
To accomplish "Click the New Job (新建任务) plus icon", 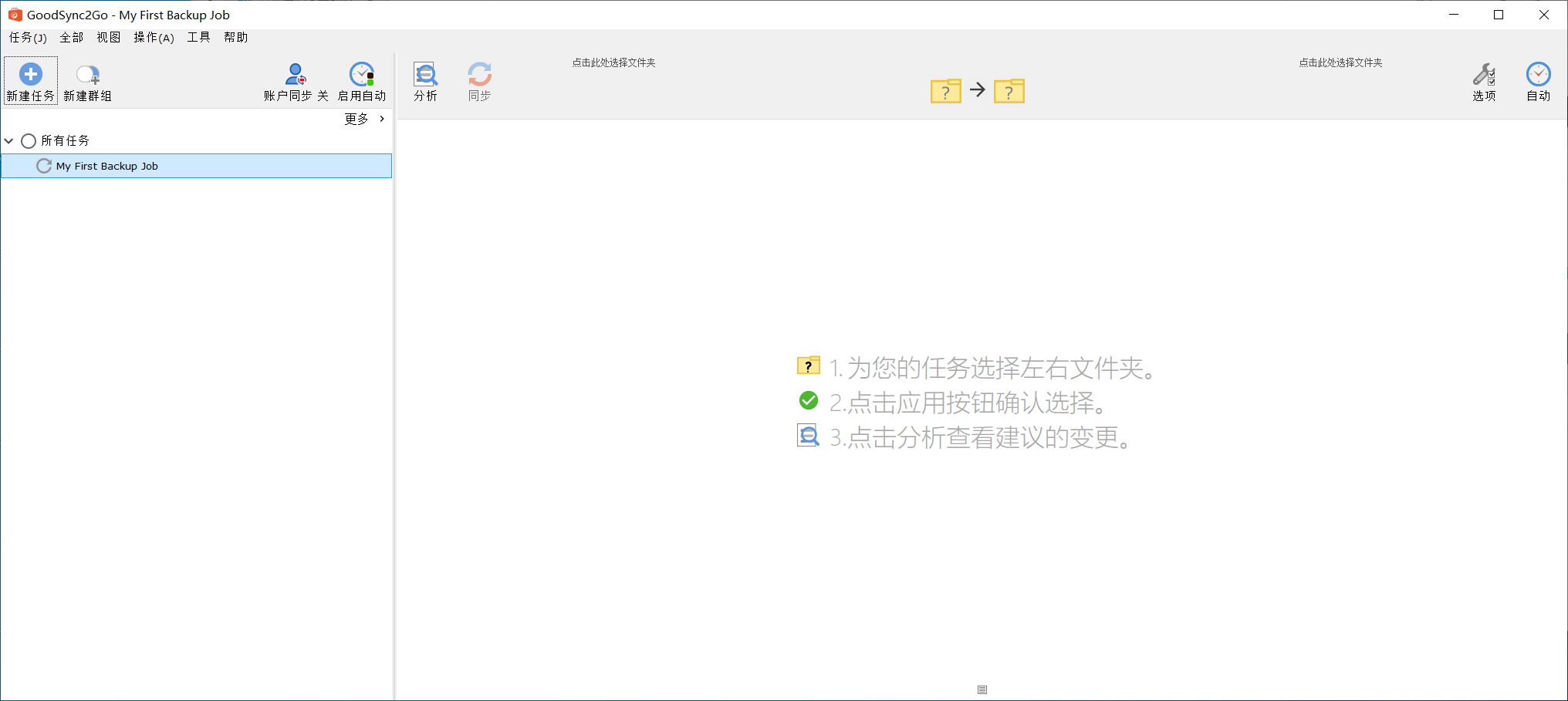I will 31,75.
